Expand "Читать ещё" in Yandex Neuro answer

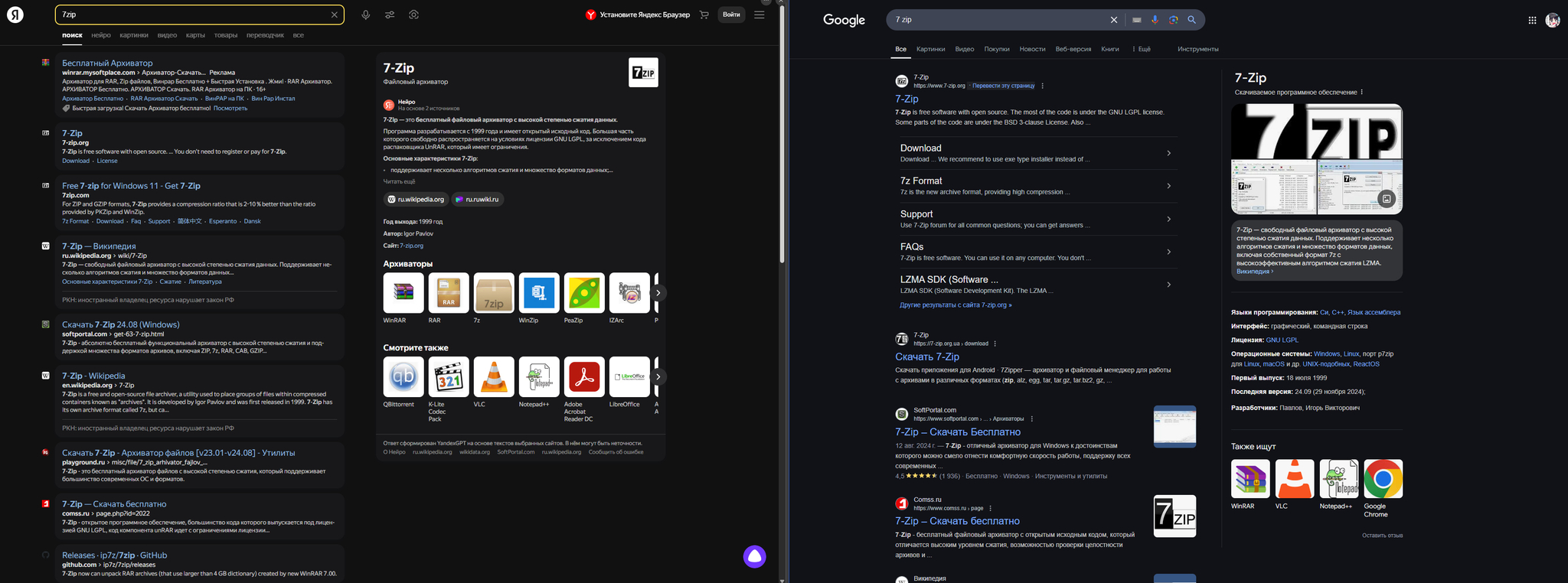(399, 181)
